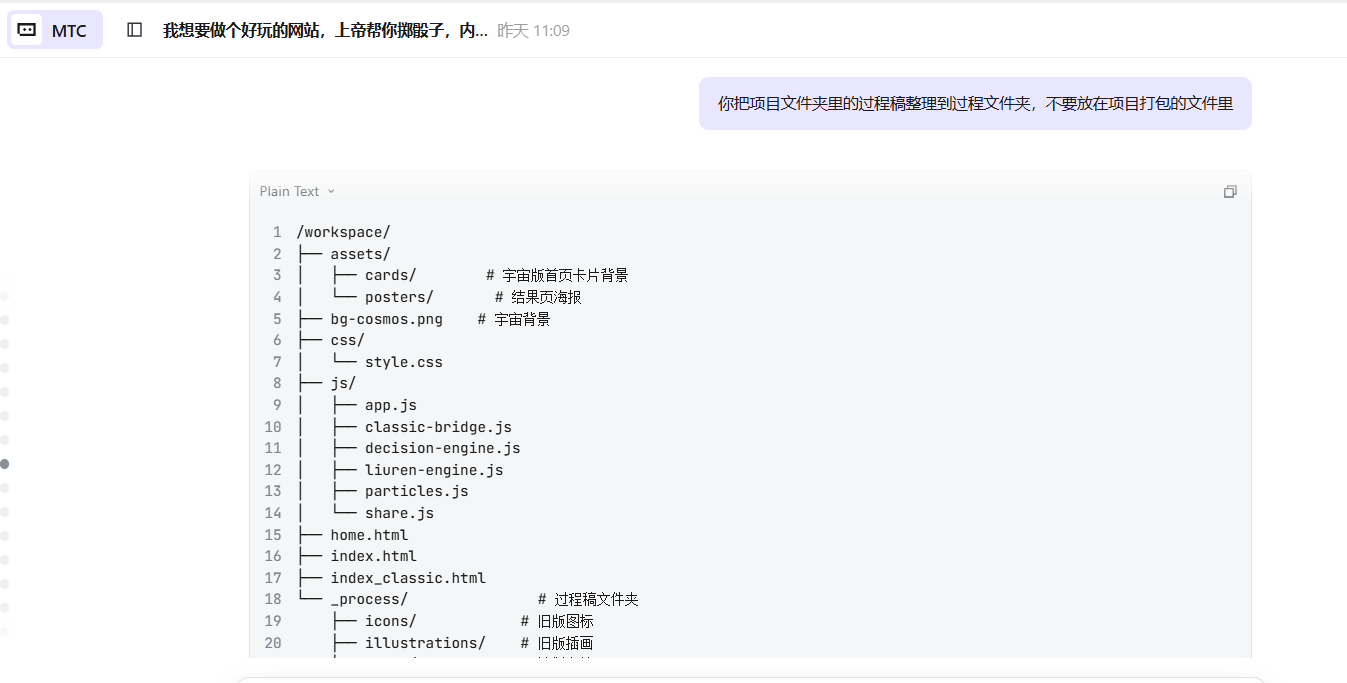Image resolution: width=1347 pixels, height=683 pixels.
Task: Click the app.js line in code block
Action: 390,405
